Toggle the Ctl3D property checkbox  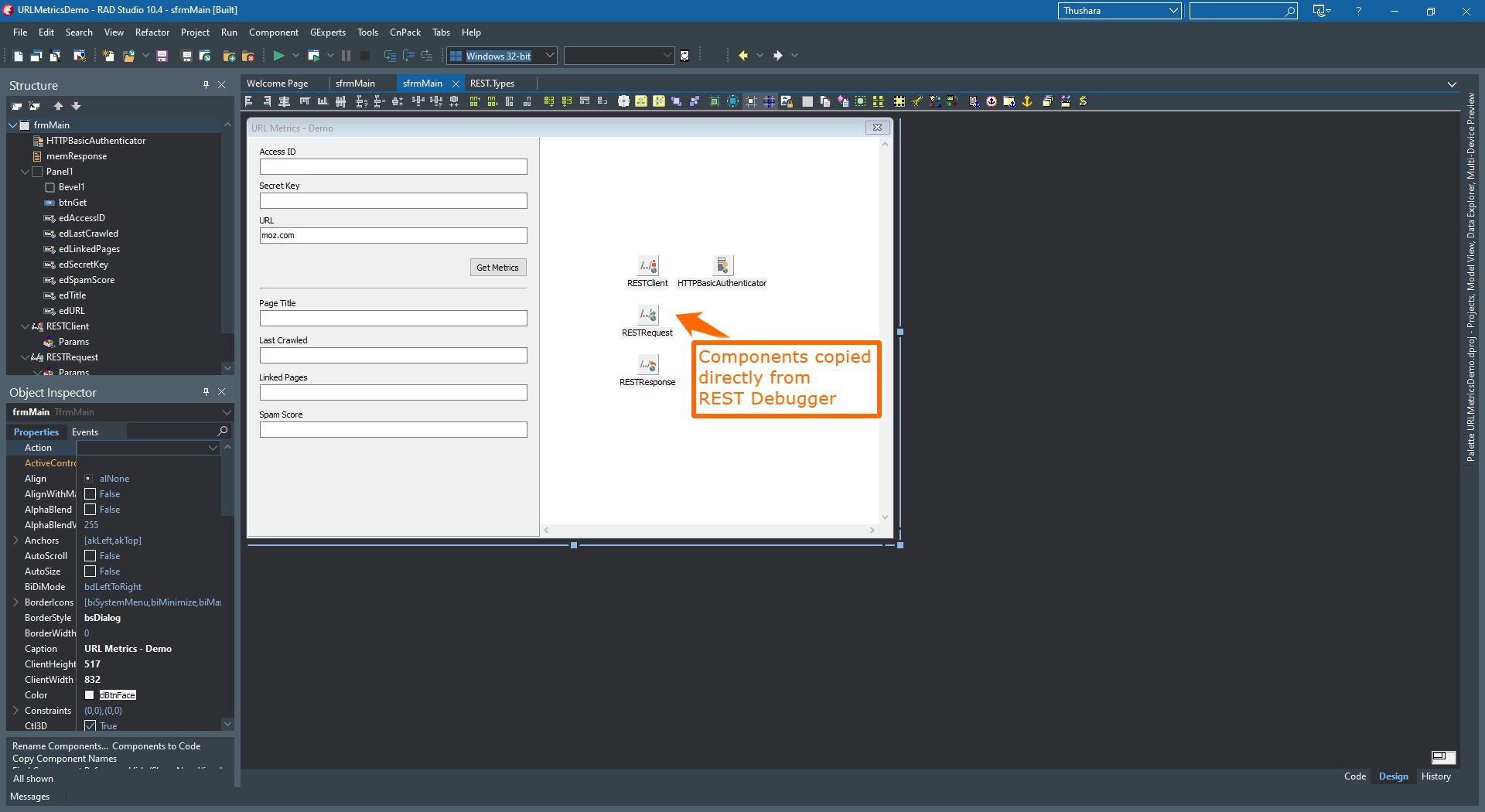coord(90,725)
